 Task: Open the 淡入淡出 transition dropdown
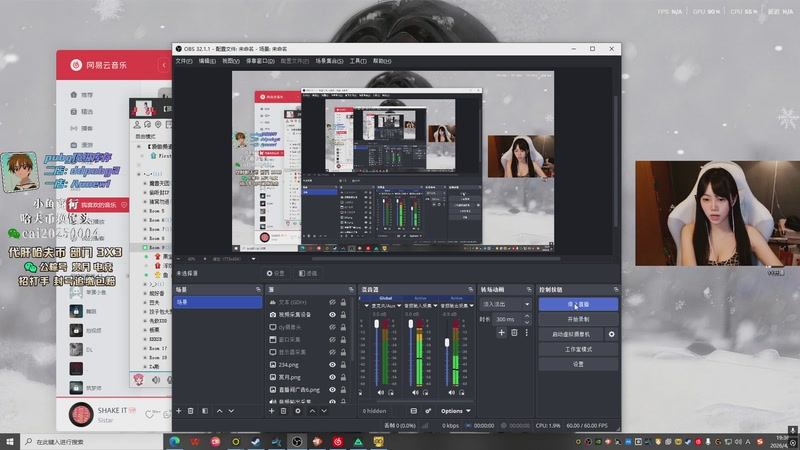click(506, 304)
